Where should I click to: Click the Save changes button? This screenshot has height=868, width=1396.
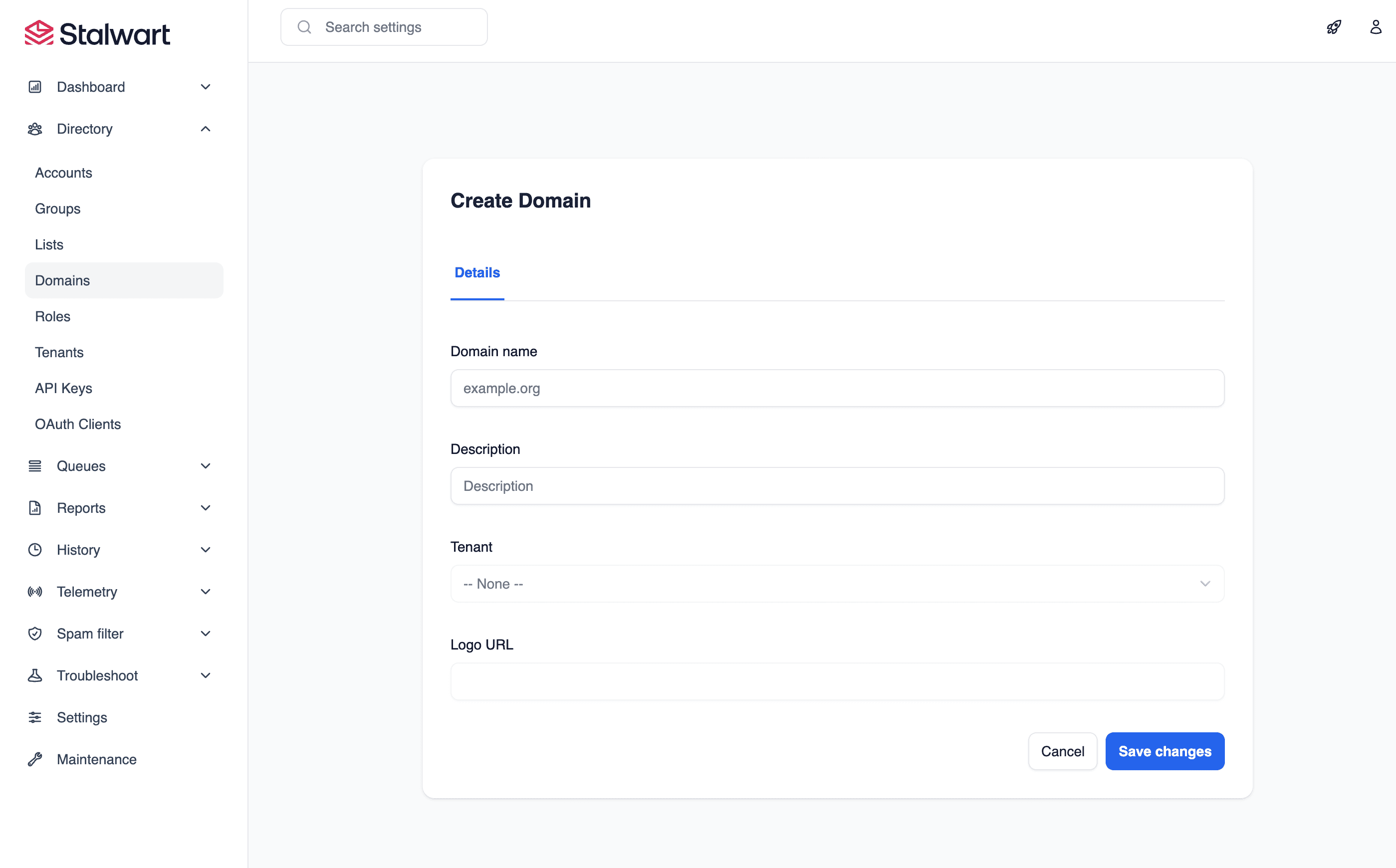(x=1164, y=751)
